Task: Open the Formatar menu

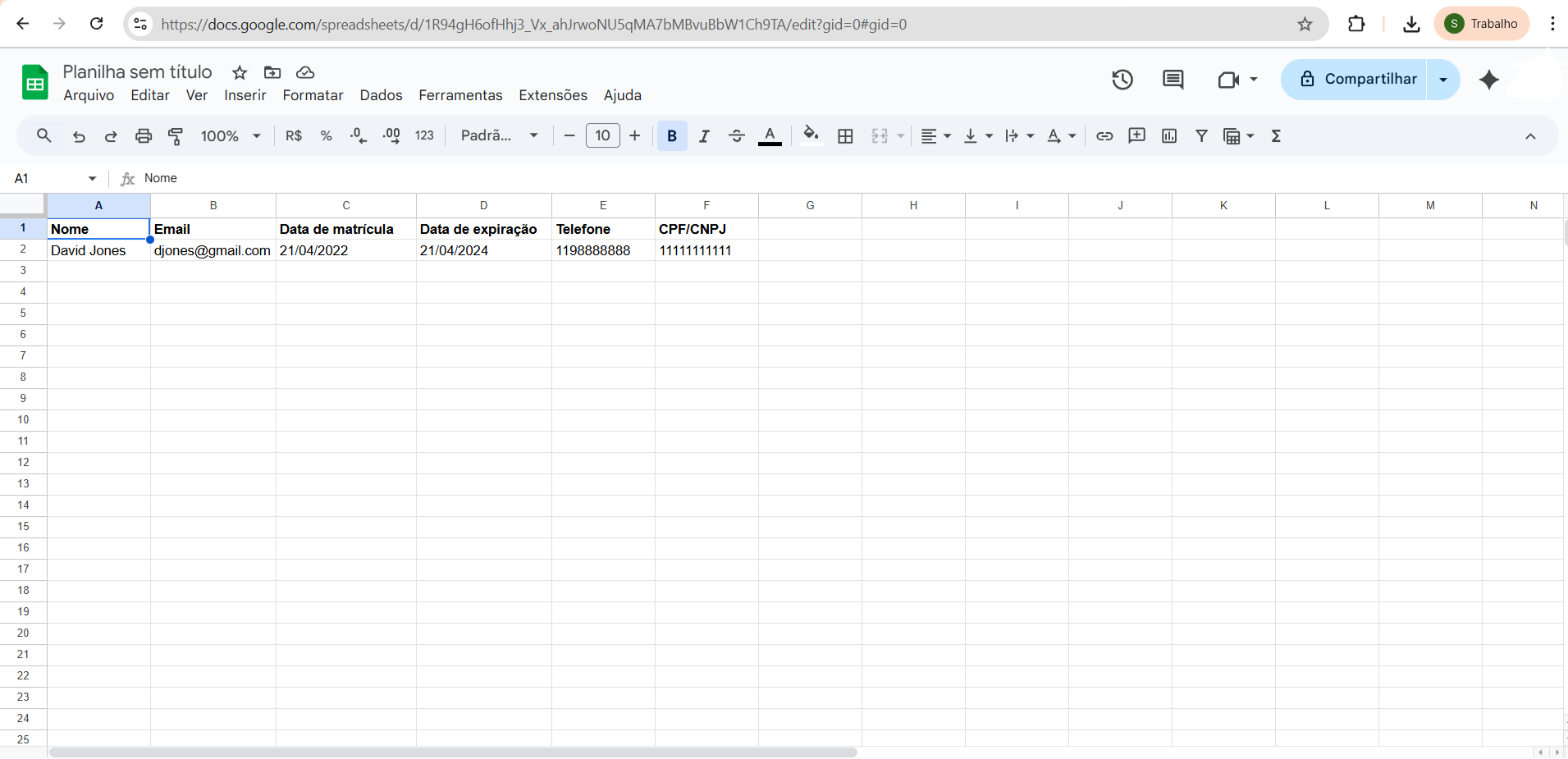Action: (313, 95)
